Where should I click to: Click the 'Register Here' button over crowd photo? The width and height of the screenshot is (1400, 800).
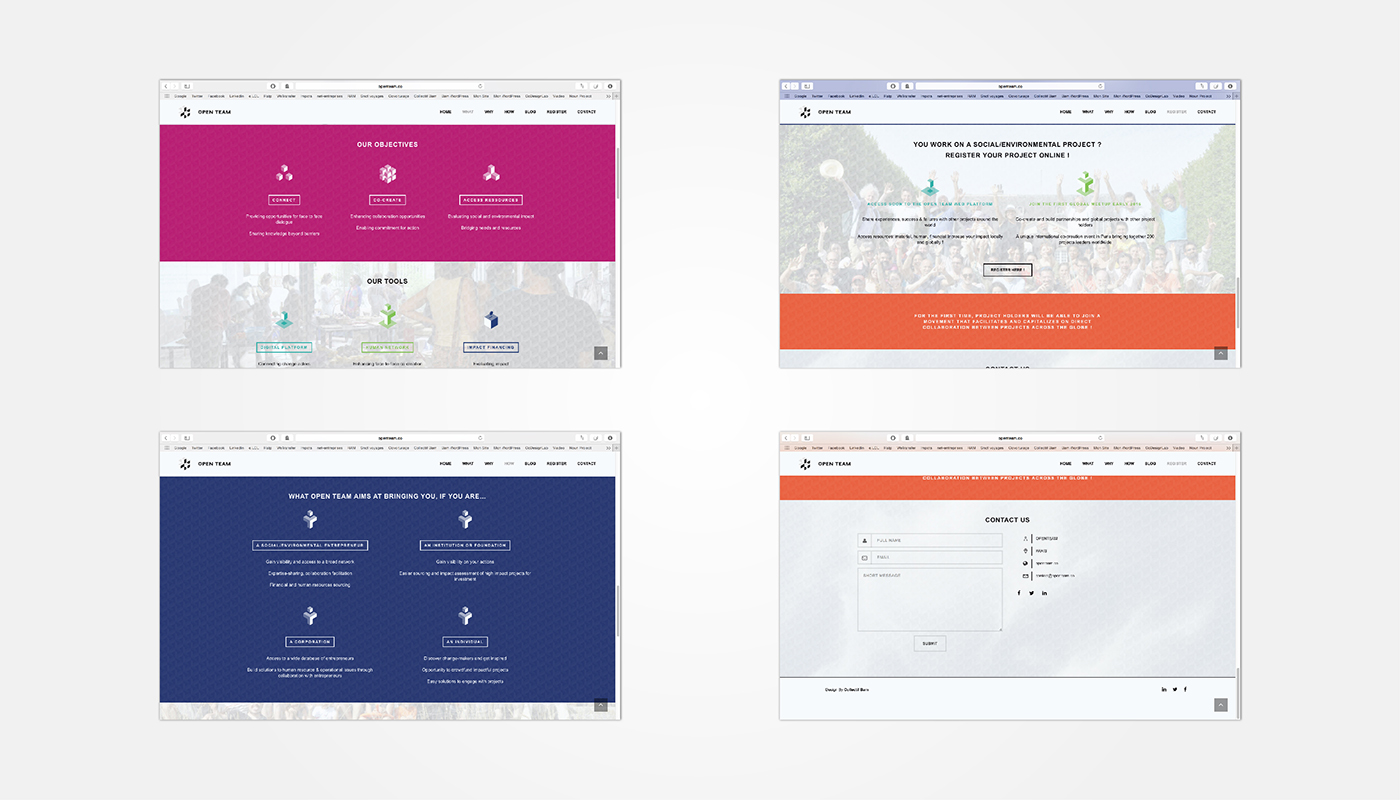point(1007,270)
